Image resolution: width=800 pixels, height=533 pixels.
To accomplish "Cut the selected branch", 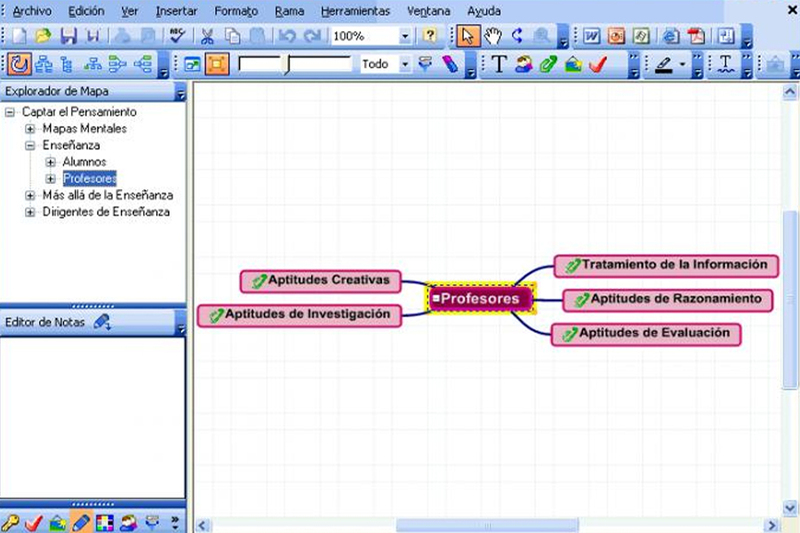I will coord(207,36).
